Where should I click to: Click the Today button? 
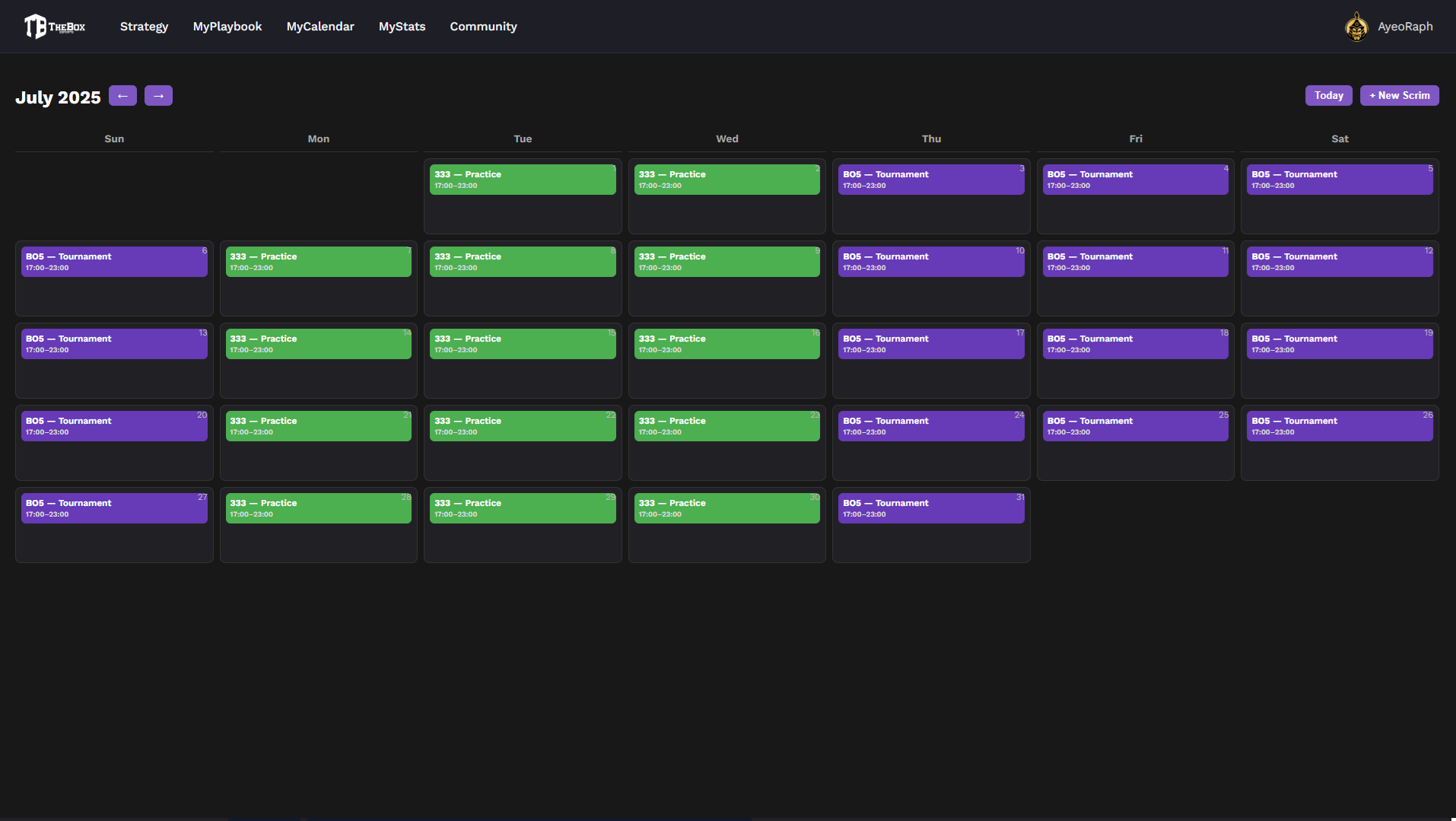(1328, 95)
